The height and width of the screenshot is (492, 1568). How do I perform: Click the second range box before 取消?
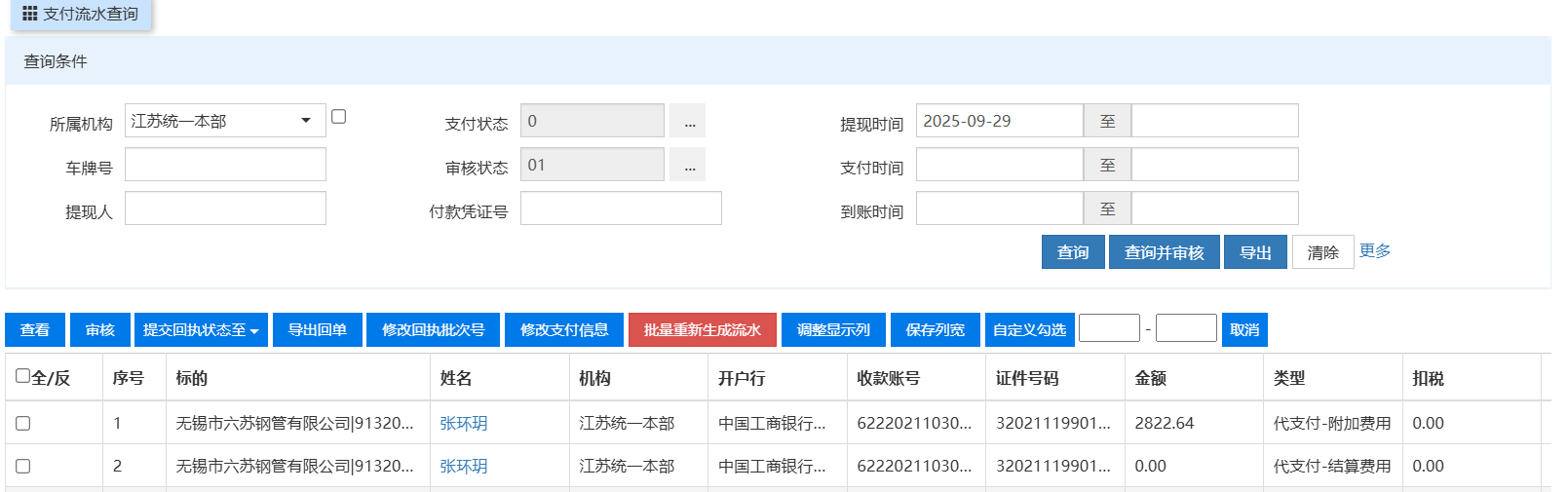(x=1186, y=328)
